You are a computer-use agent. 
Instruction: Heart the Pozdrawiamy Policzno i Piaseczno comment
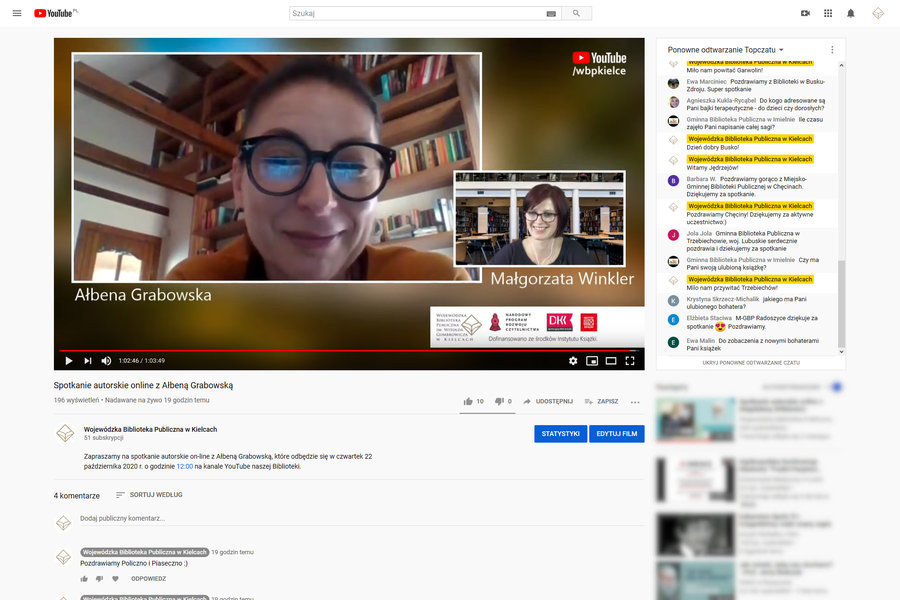click(x=115, y=579)
